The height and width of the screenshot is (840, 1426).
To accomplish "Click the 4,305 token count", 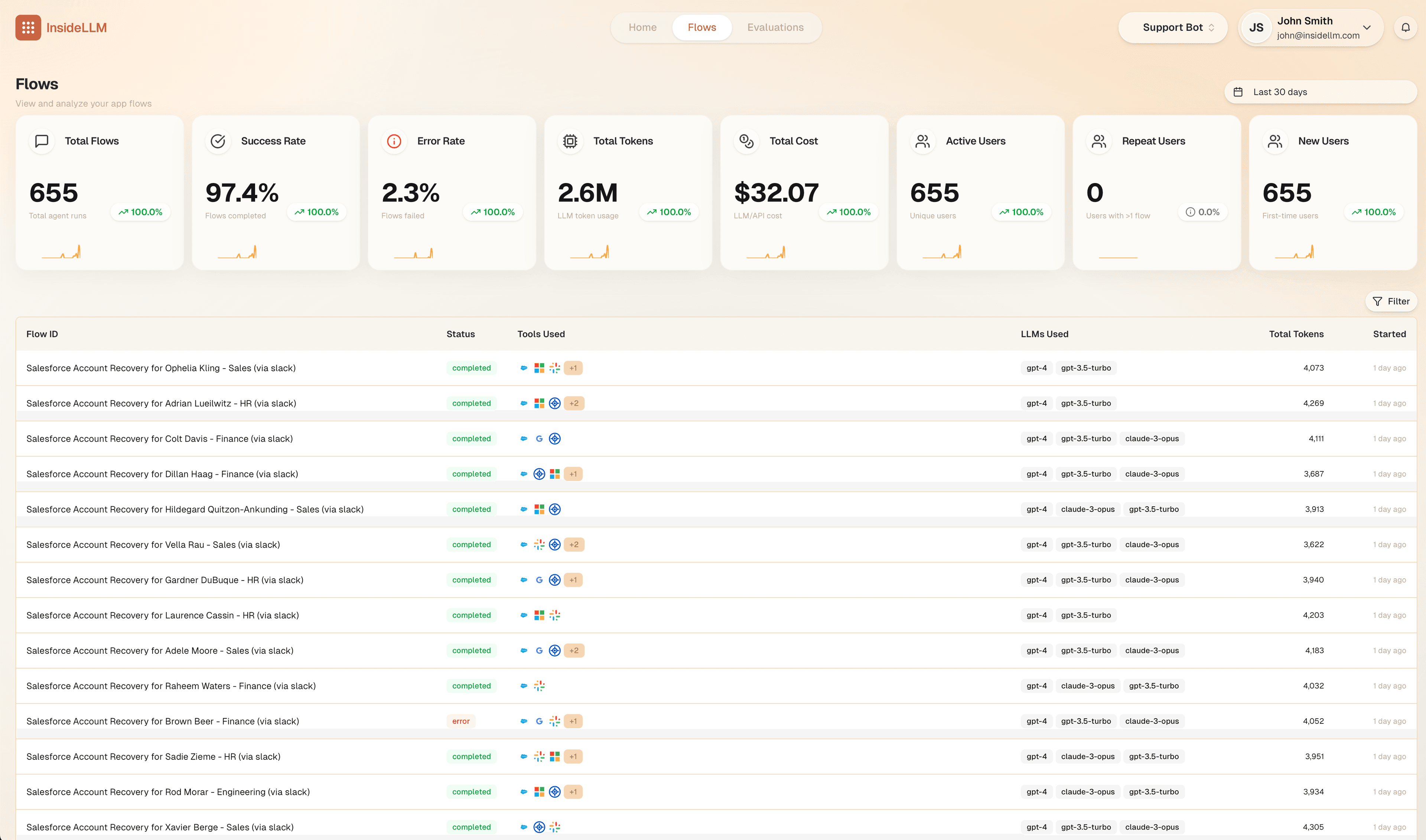I will (x=1313, y=827).
